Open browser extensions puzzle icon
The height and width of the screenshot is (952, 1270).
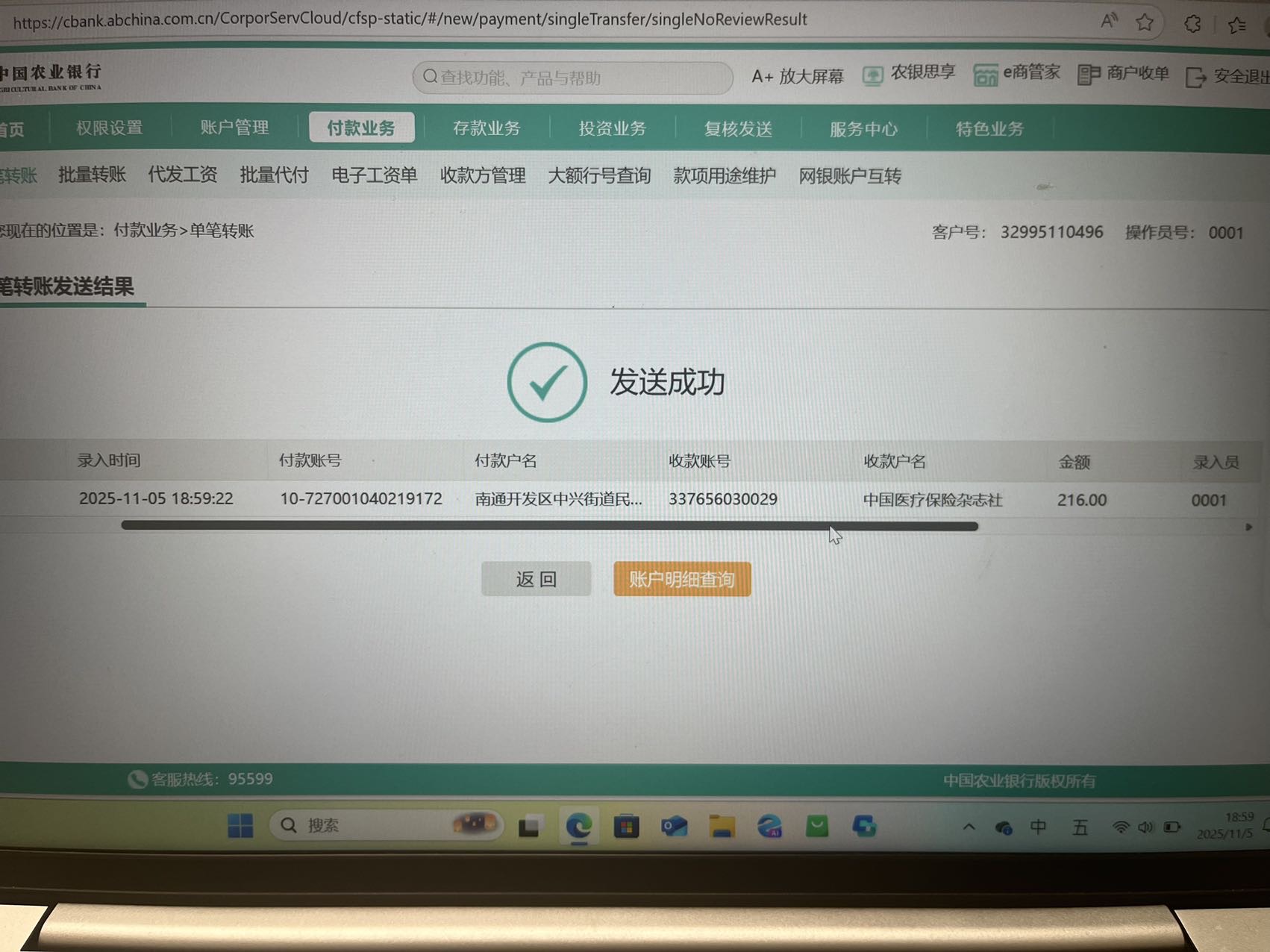(x=1192, y=24)
